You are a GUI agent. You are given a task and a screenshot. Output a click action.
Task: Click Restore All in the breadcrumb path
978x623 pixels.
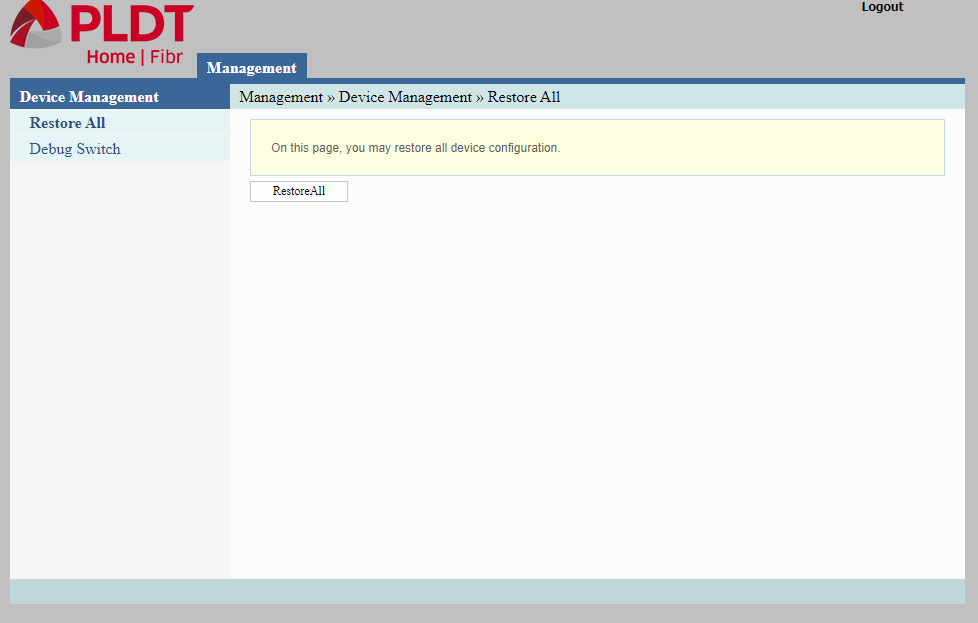[523, 97]
